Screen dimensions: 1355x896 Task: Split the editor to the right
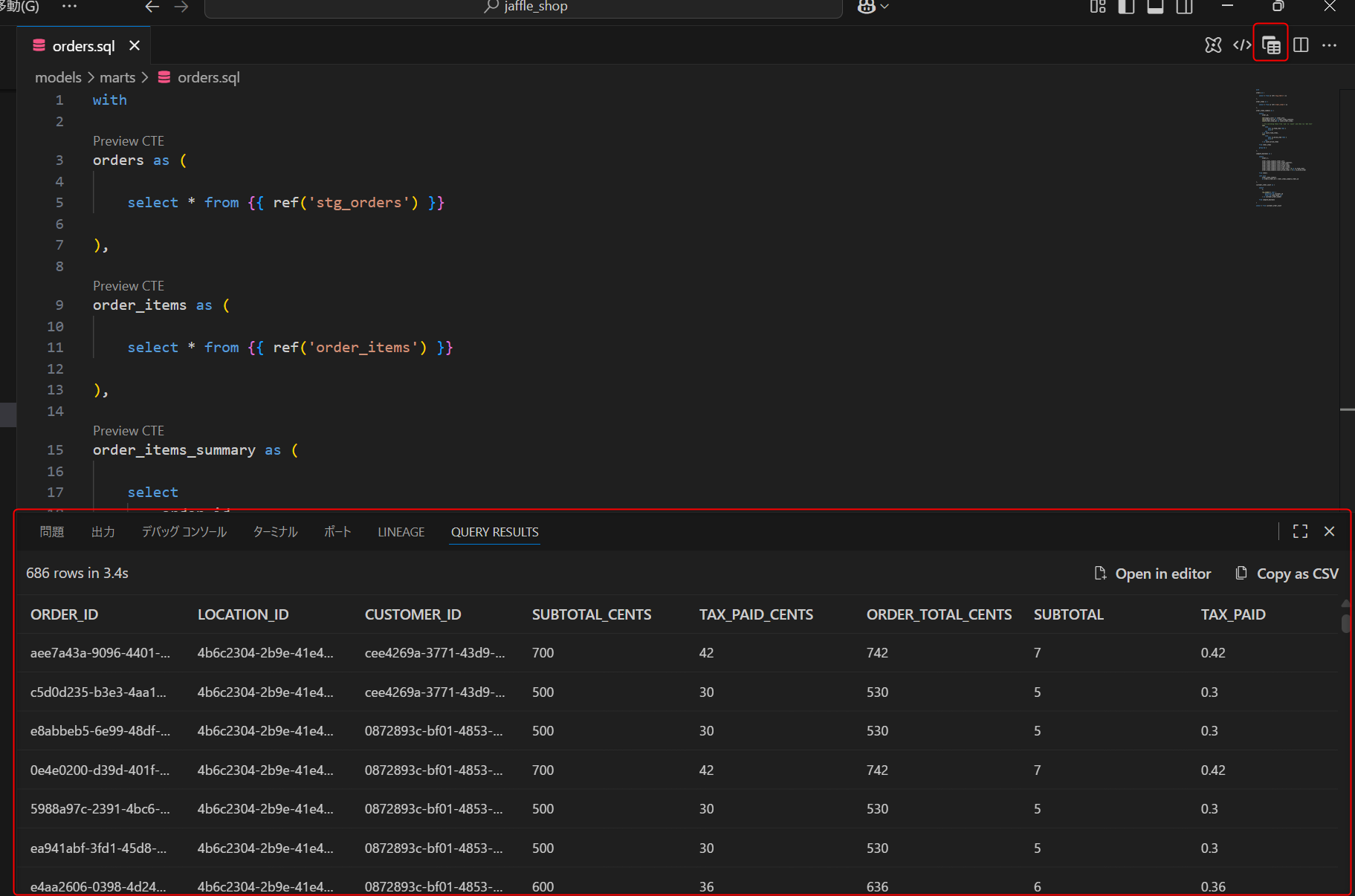[x=1301, y=45]
